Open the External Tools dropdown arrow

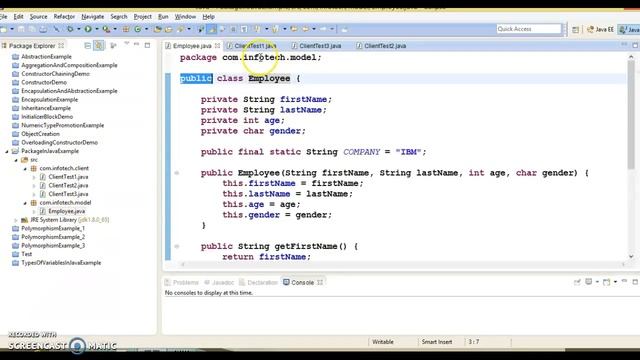click(115, 29)
